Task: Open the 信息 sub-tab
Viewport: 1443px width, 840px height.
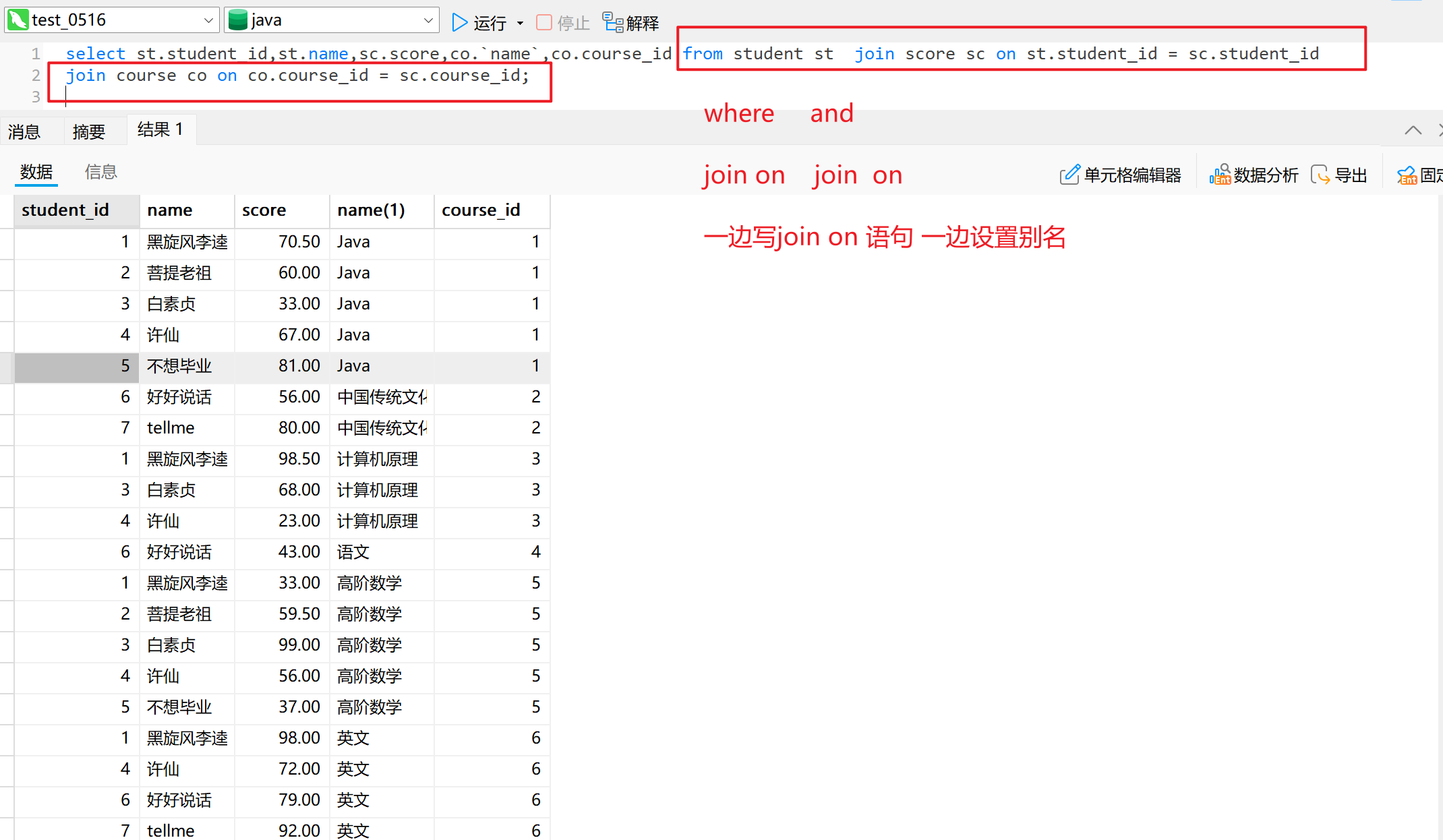Action: pos(101,172)
